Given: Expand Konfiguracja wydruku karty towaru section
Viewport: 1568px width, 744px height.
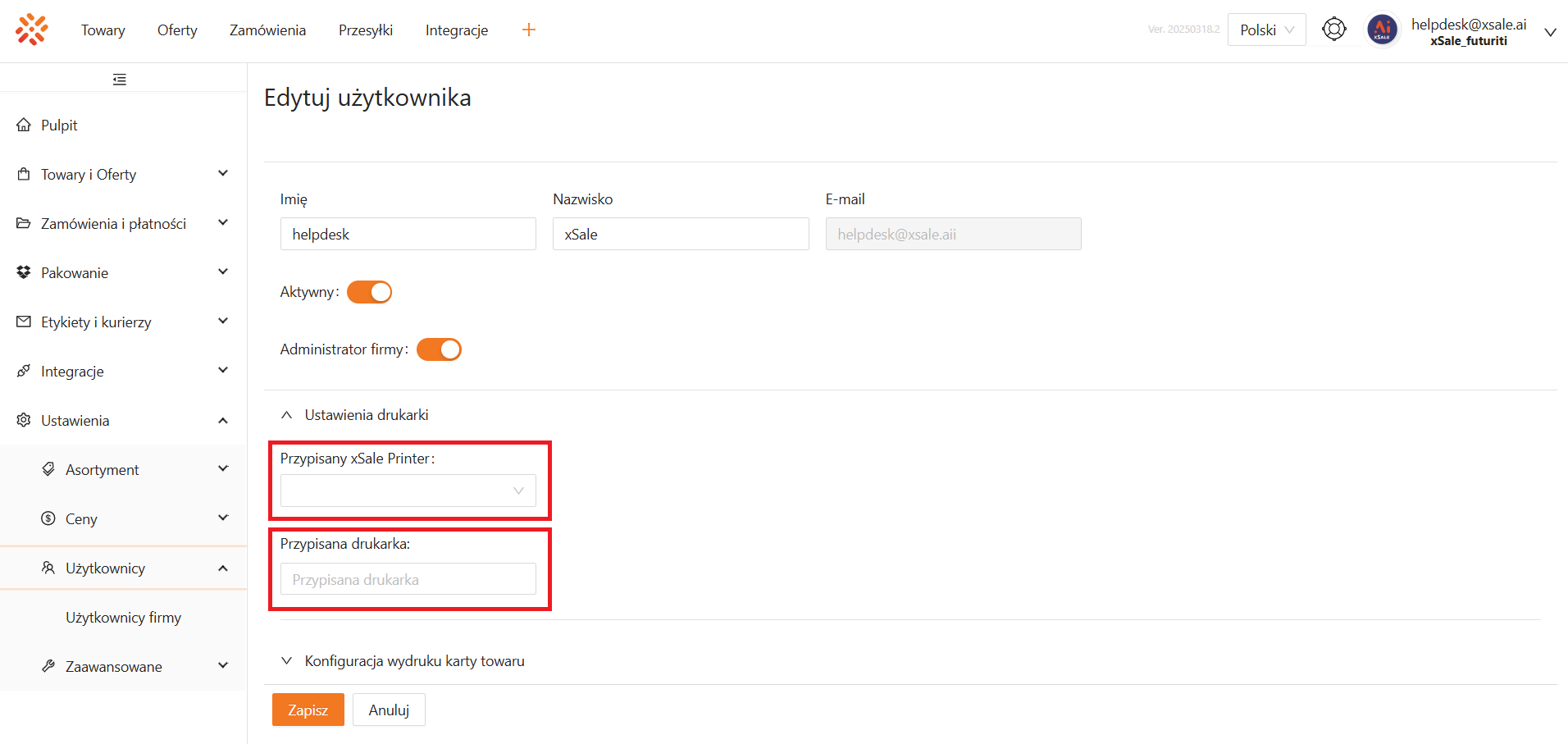Looking at the screenshot, I should point(414,661).
